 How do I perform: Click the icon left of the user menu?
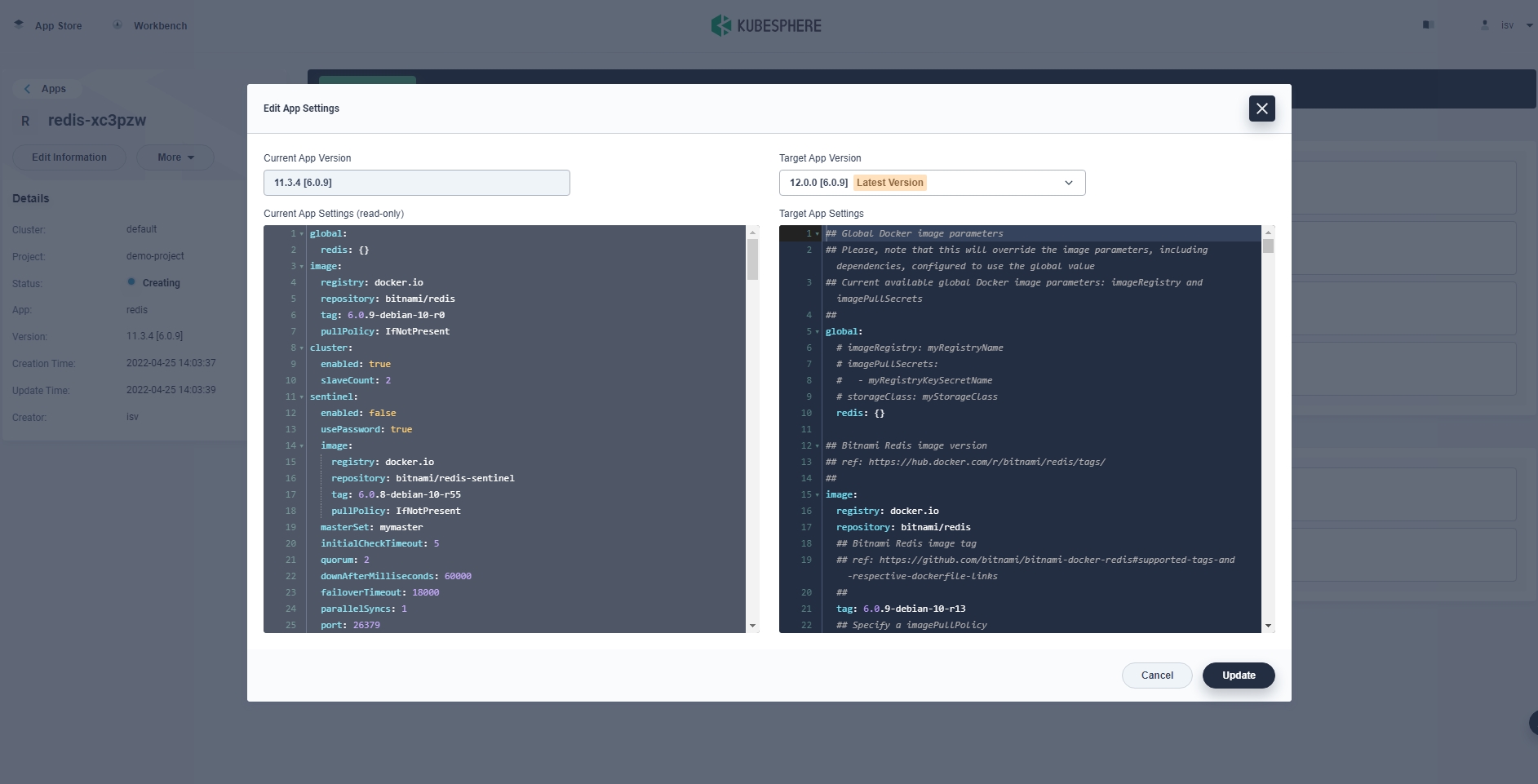click(1428, 25)
